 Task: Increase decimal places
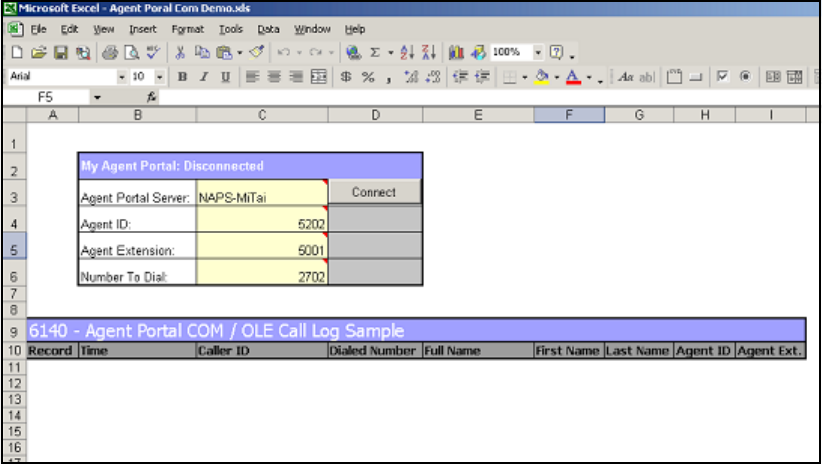pos(411,77)
